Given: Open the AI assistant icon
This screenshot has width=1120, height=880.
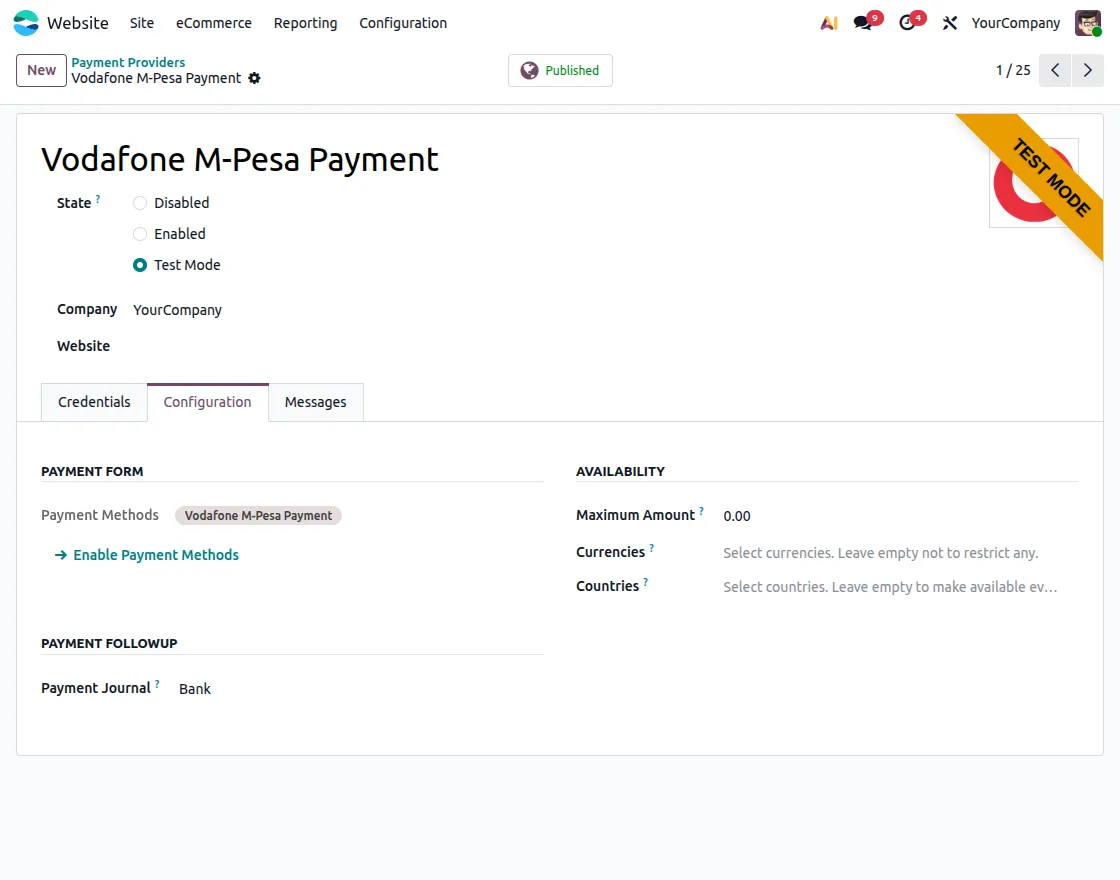Looking at the screenshot, I should [829, 23].
